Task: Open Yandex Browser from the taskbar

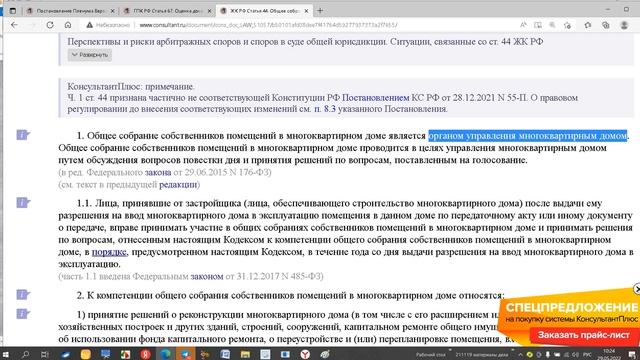Action: 305,354
